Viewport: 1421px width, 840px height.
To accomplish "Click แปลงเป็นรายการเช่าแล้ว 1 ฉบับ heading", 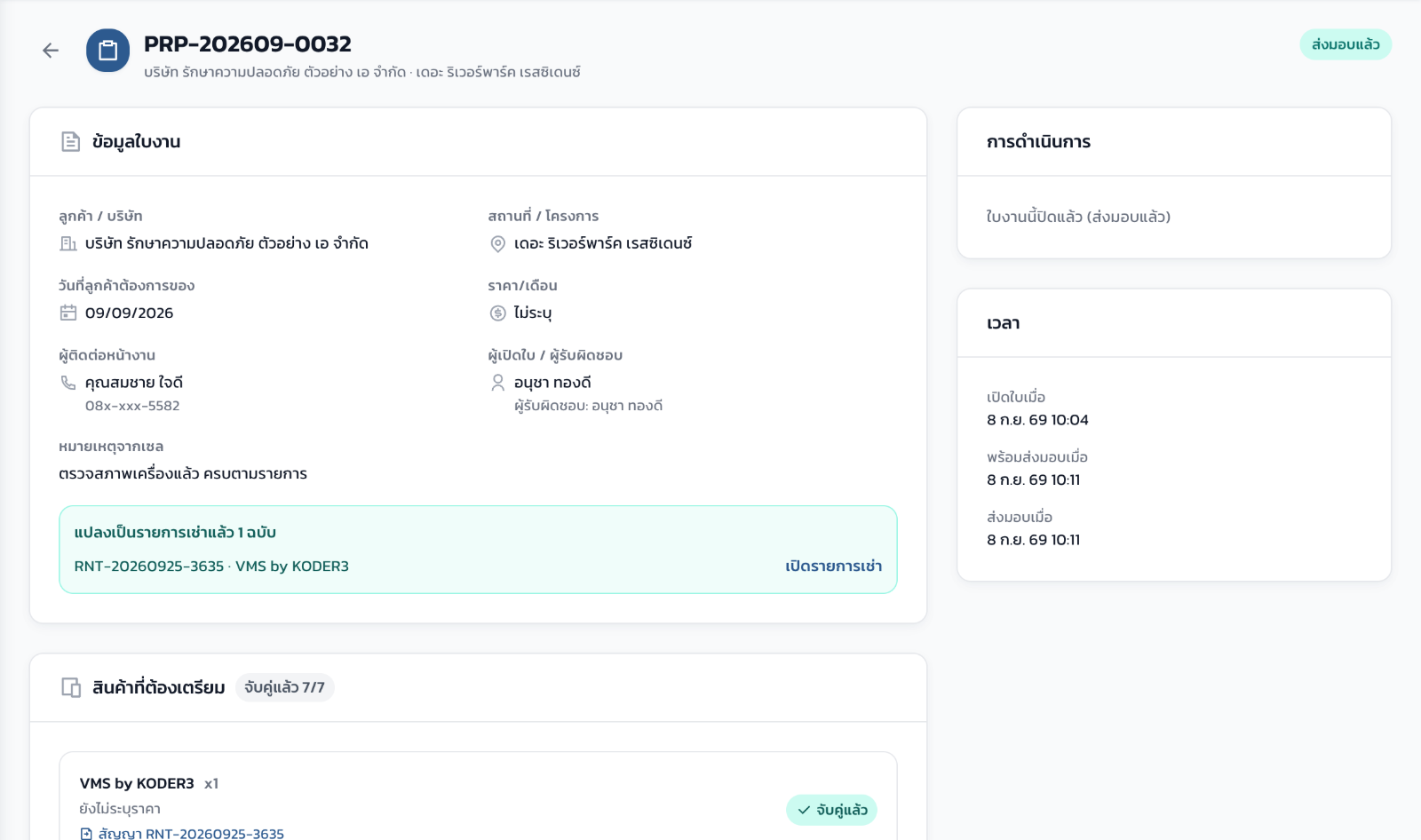I will point(175,533).
